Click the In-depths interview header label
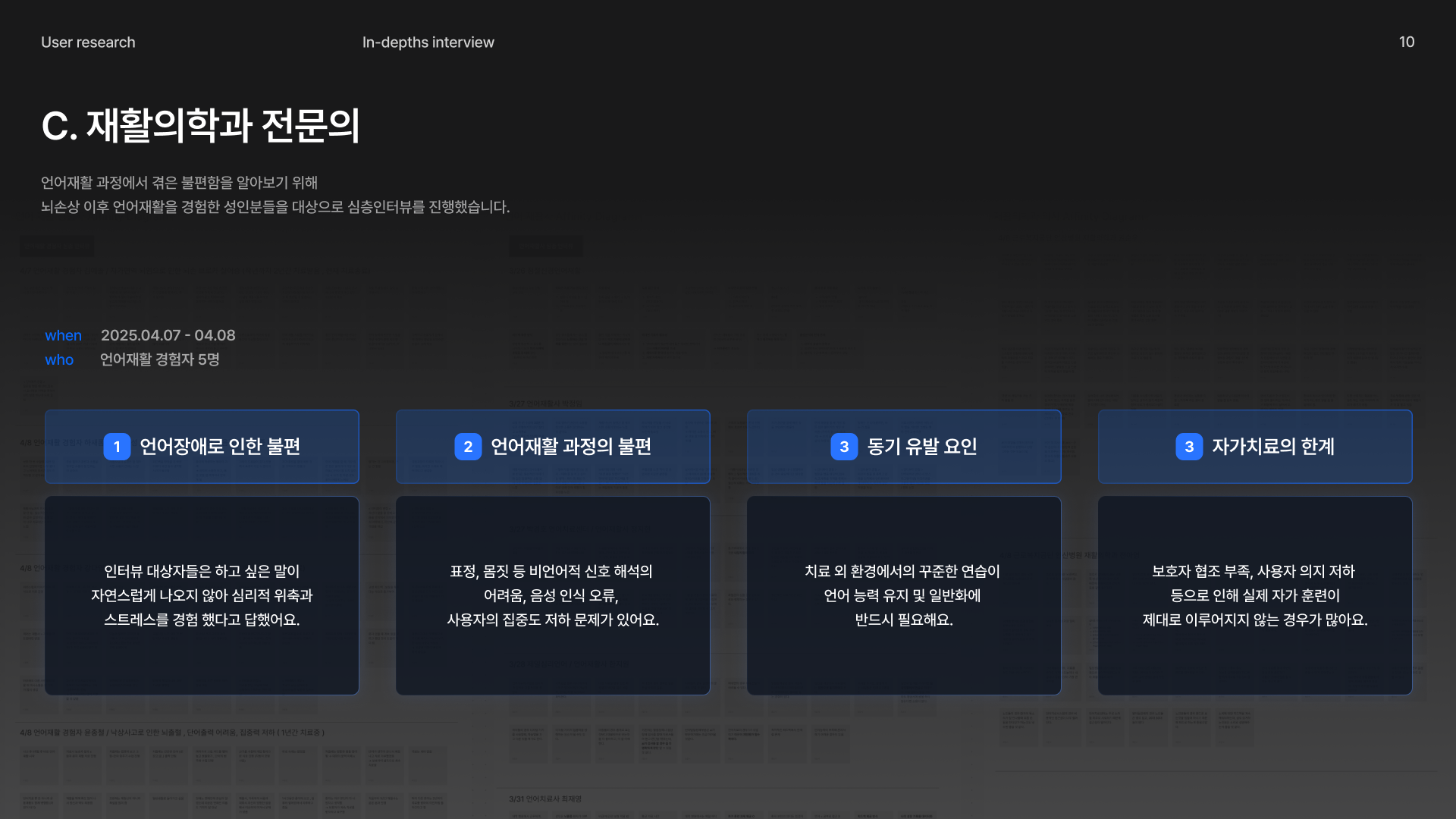The height and width of the screenshot is (819, 1456). click(428, 42)
